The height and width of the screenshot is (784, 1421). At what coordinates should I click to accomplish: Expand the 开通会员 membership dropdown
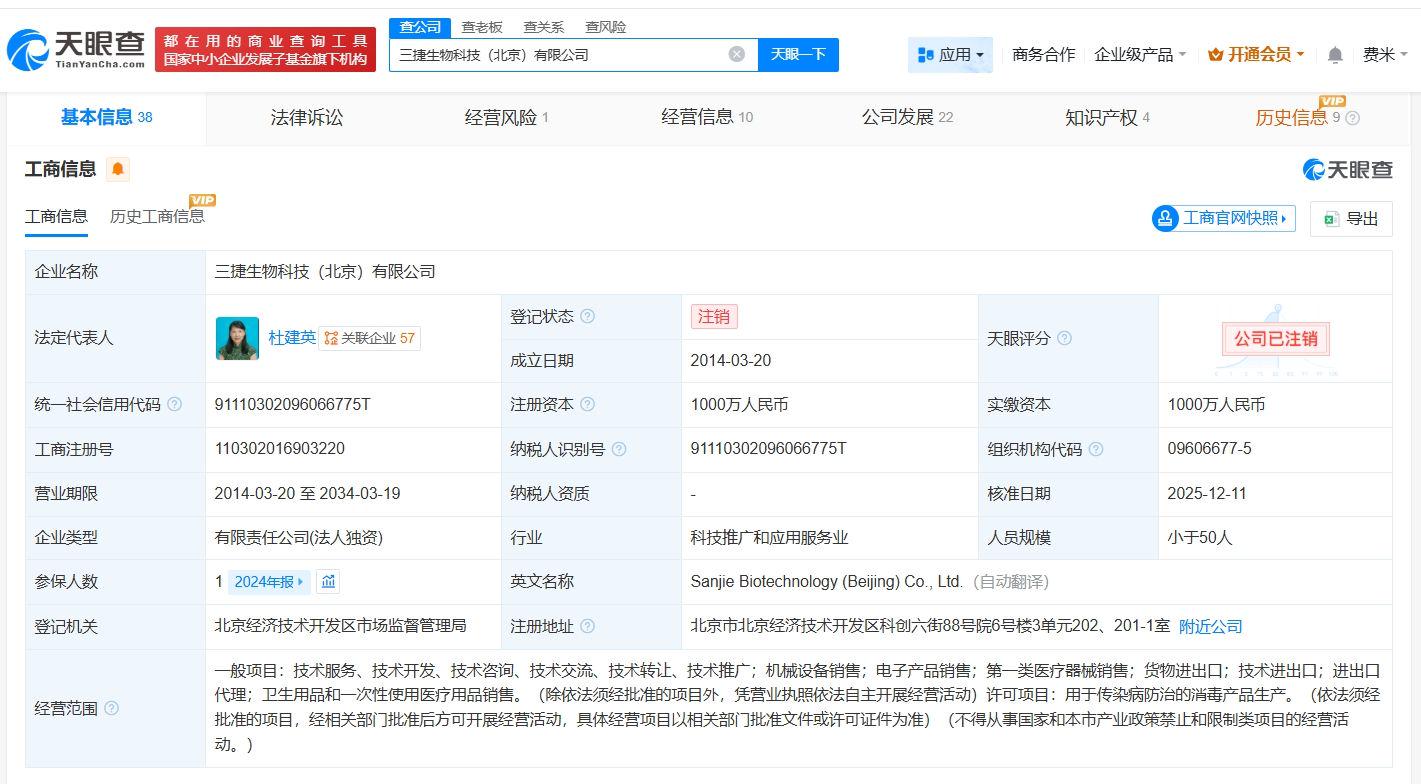[1256, 55]
